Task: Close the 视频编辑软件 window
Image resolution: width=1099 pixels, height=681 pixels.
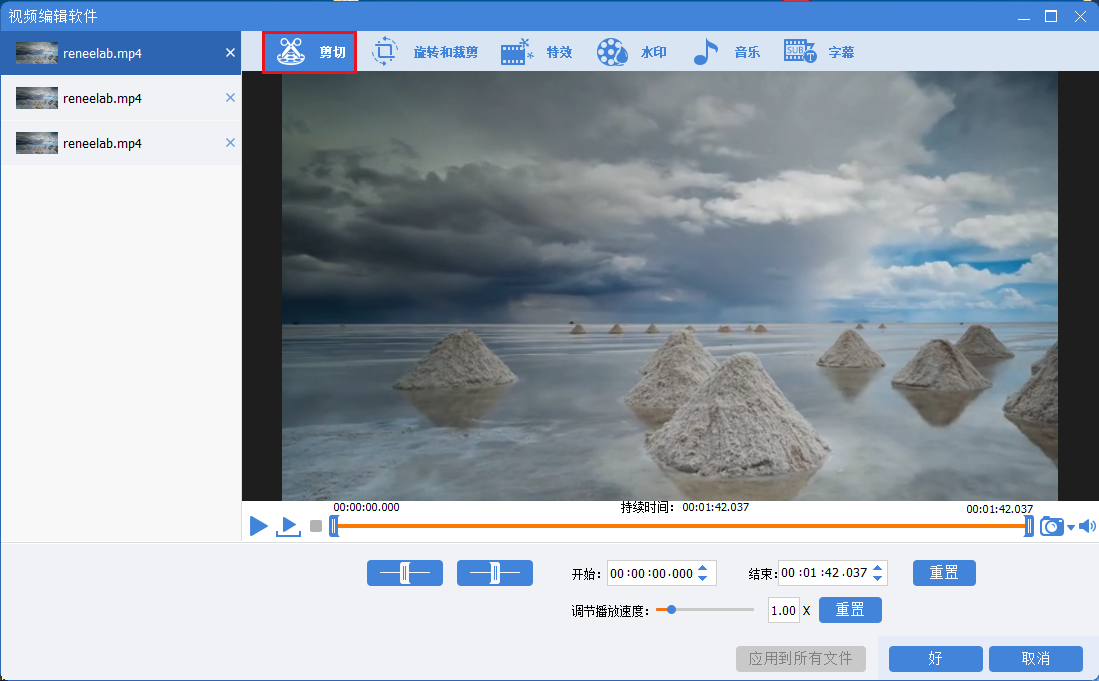Action: click(1080, 16)
